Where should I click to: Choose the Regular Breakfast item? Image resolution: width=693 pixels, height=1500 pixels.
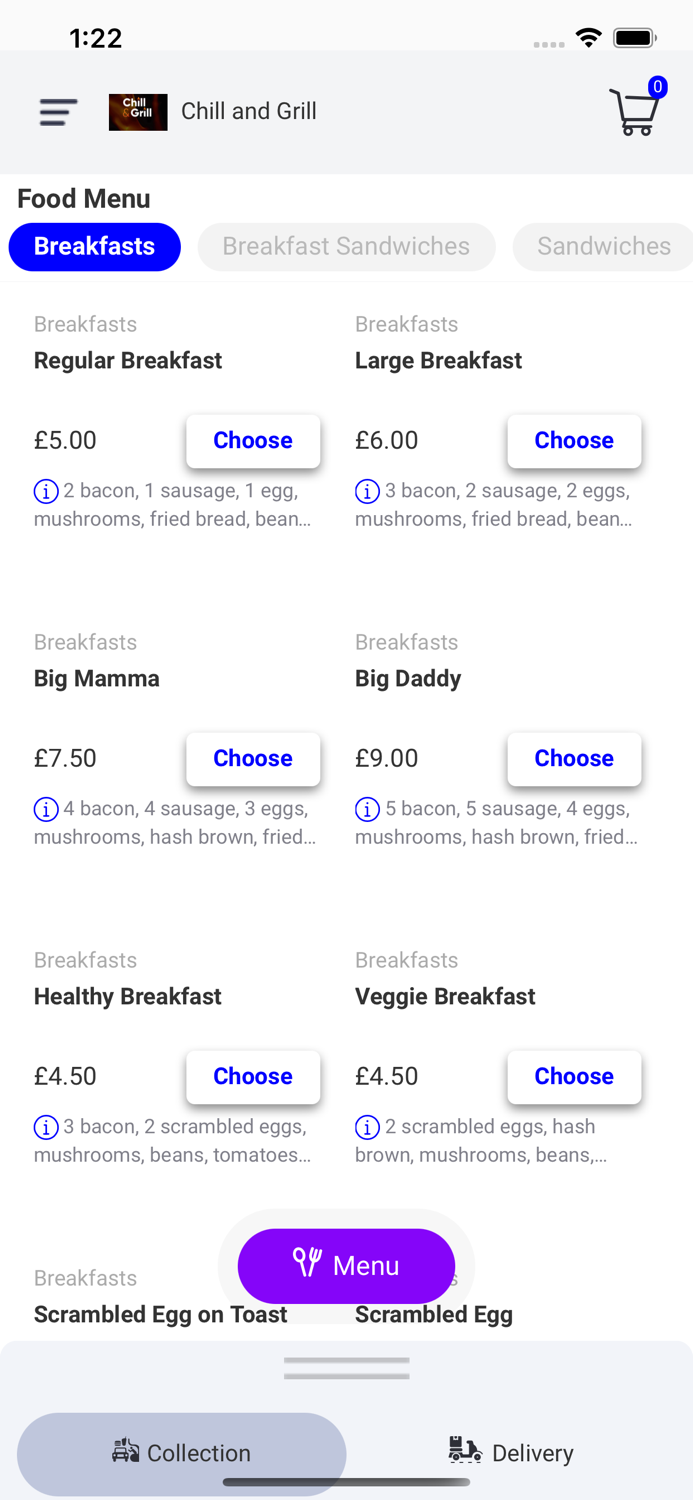[x=253, y=441]
